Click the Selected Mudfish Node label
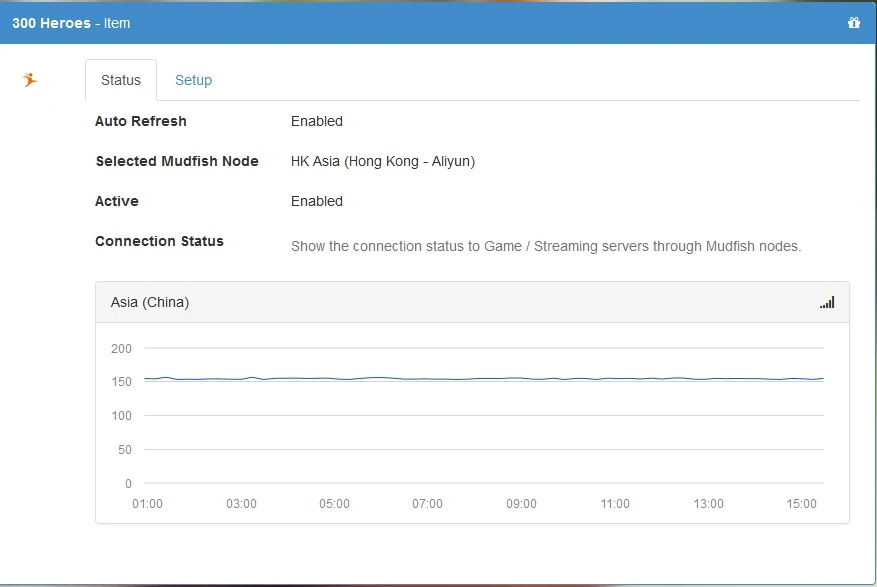The width and height of the screenshot is (877, 587). pos(177,161)
